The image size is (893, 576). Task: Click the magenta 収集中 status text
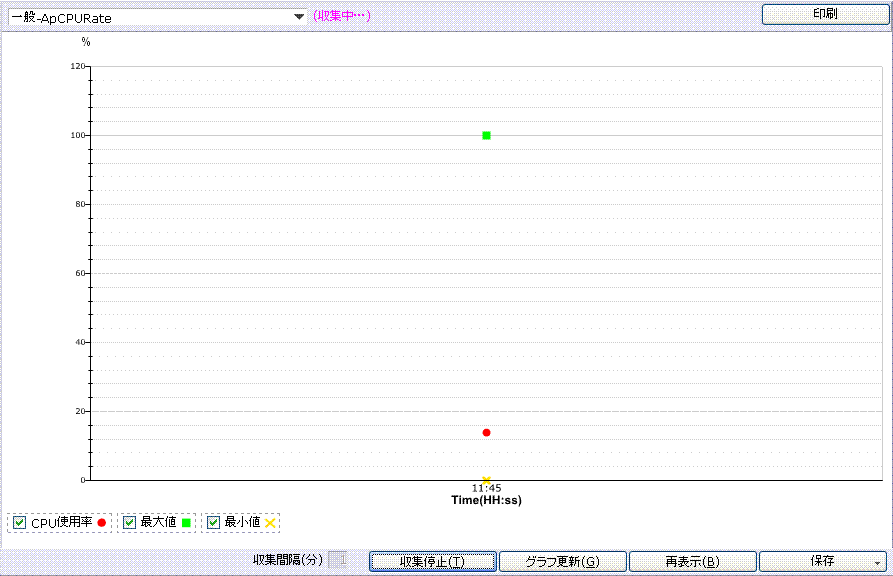(342, 17)
